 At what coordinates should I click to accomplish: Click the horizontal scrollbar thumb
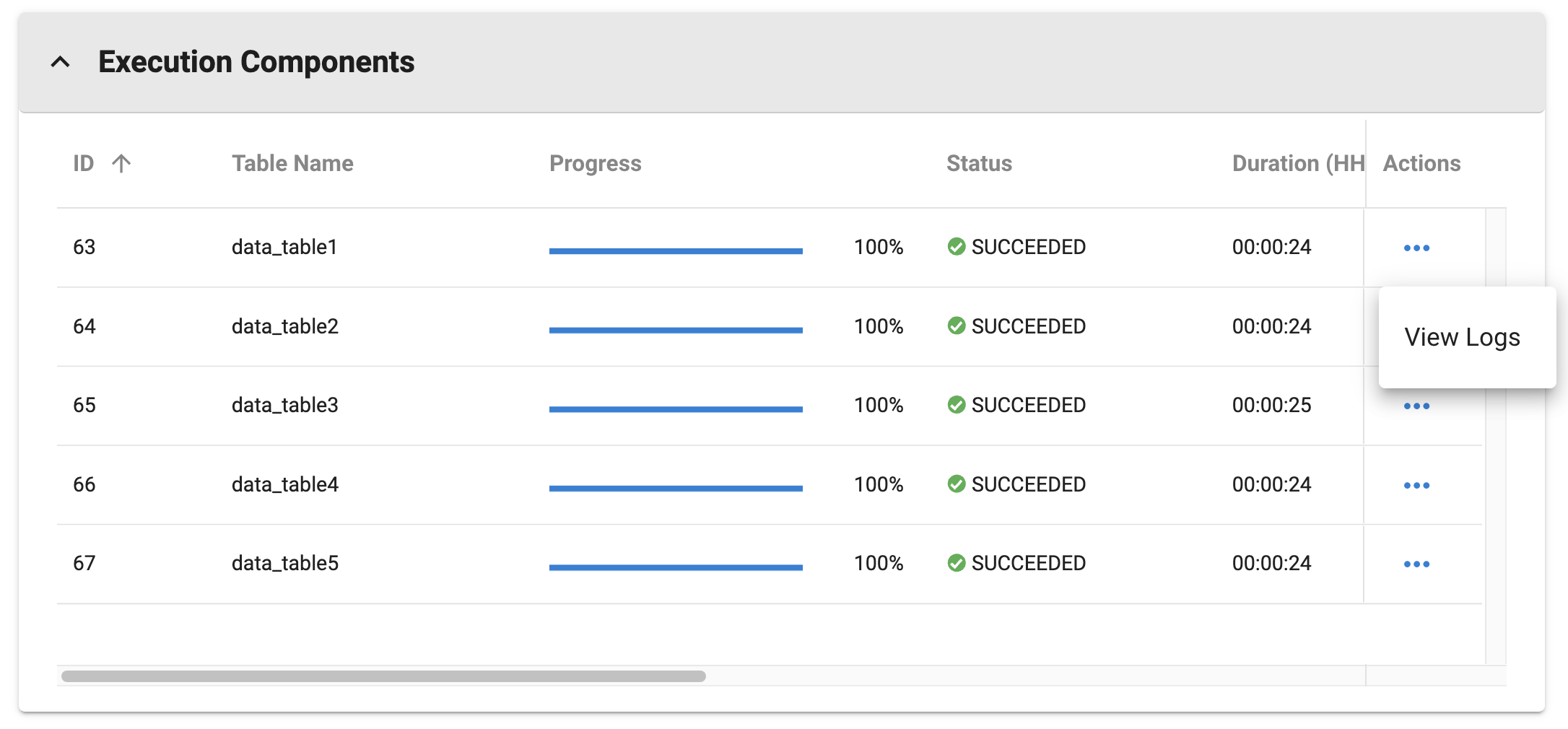click(x=383, y=676)
